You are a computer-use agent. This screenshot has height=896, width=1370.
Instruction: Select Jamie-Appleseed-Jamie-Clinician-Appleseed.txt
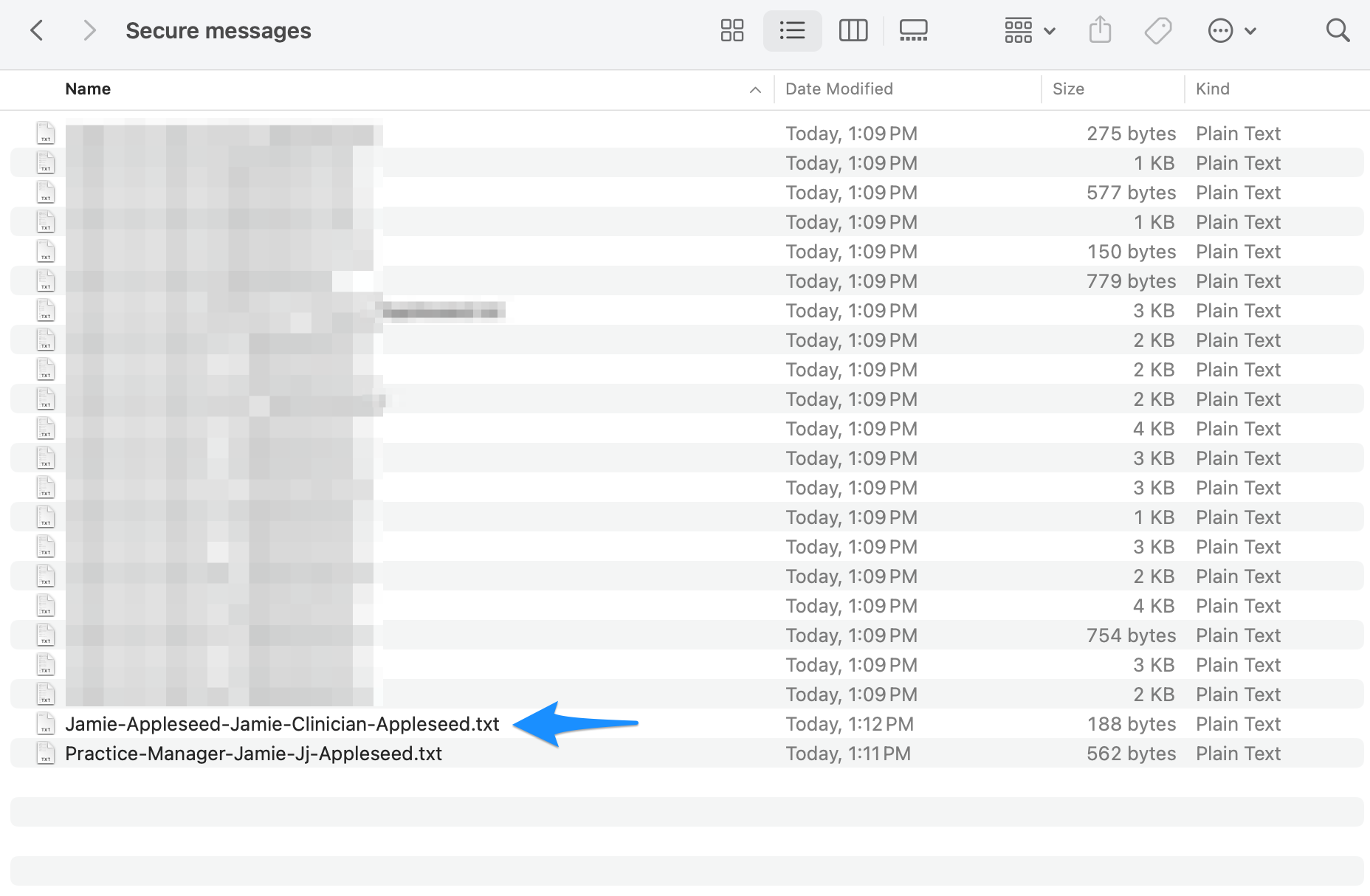[x=282, y=724]
